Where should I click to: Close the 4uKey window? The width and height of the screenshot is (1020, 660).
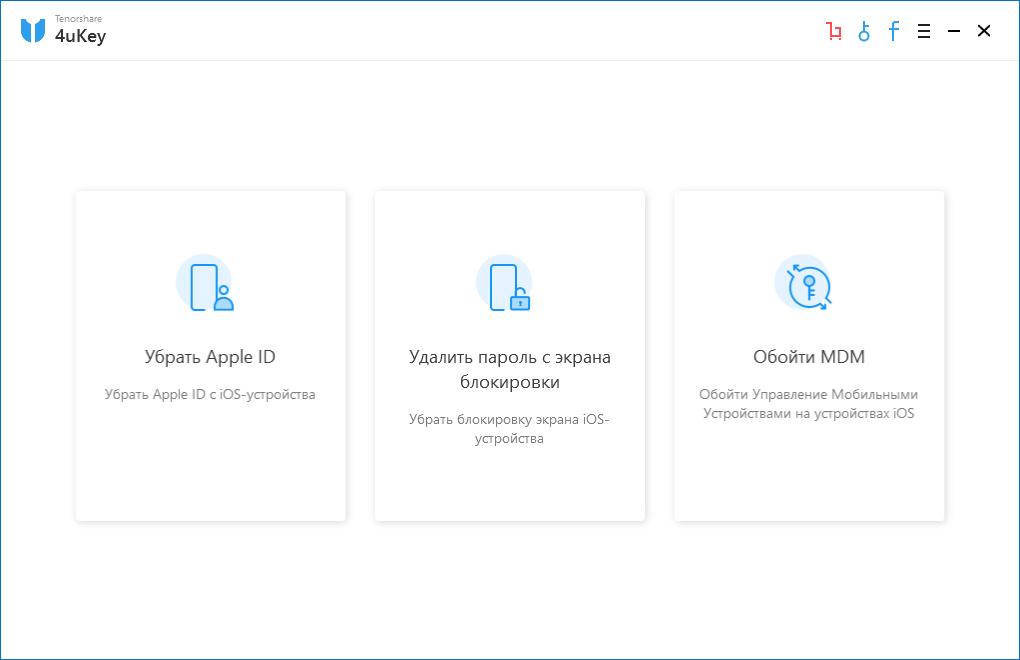(x=984, y=31)
